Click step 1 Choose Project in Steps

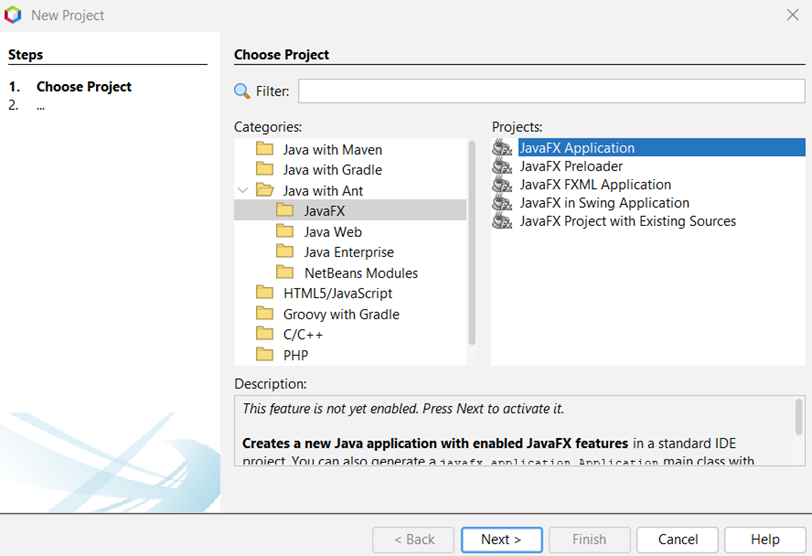click(x=84, y=86)
